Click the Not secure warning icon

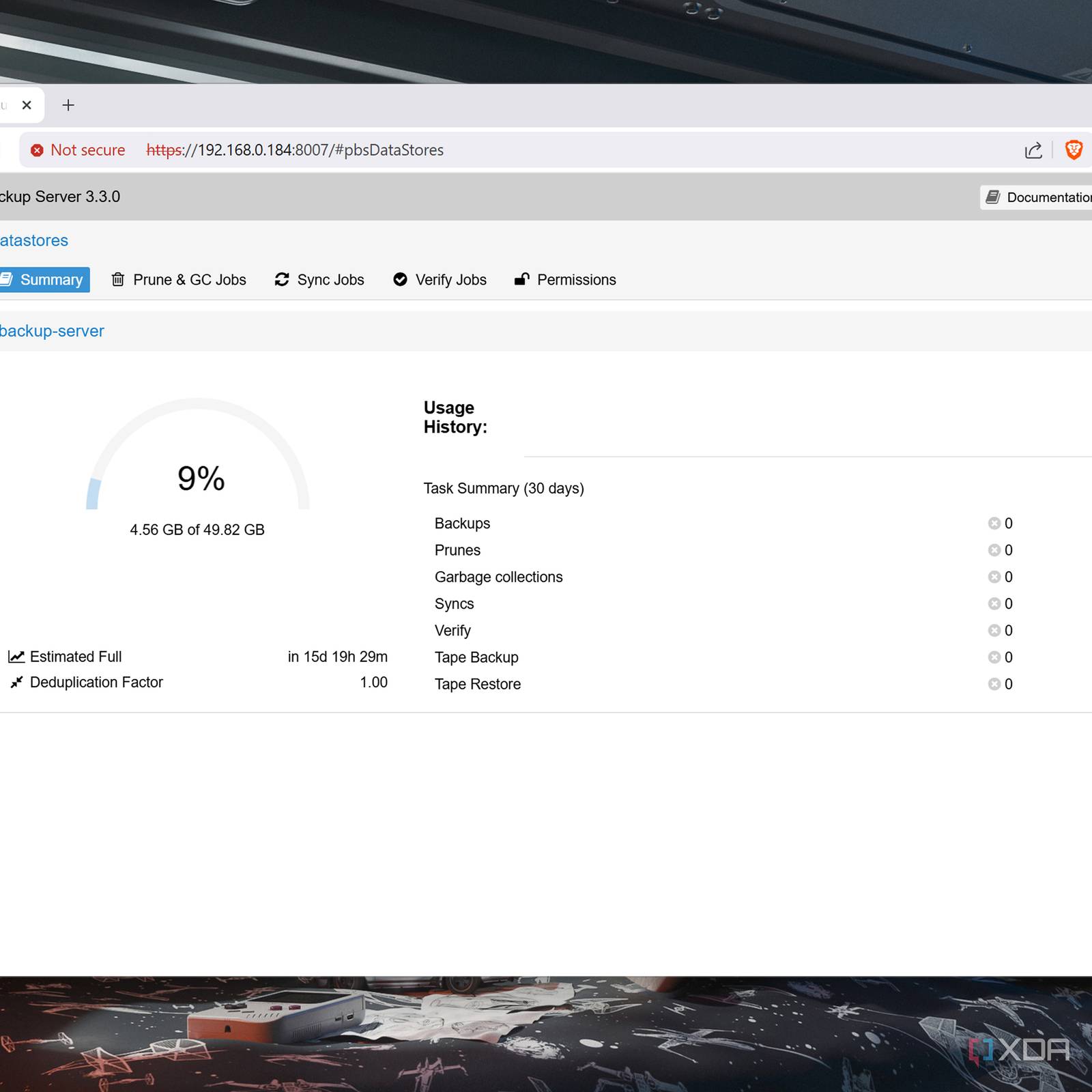tap(37, 150)
